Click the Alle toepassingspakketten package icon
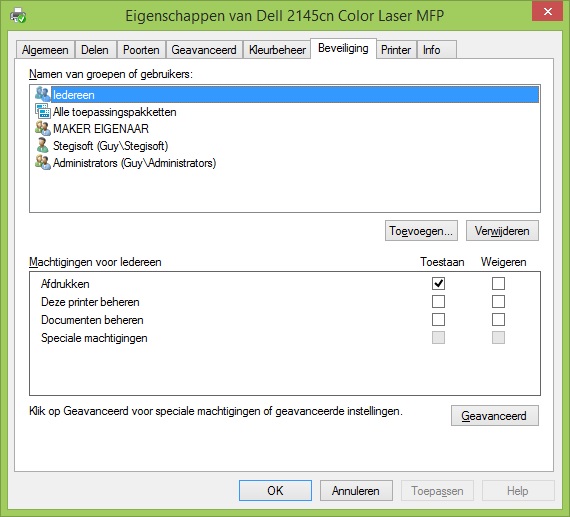This screenshot has width=570, height=517. tap(43, 111)
